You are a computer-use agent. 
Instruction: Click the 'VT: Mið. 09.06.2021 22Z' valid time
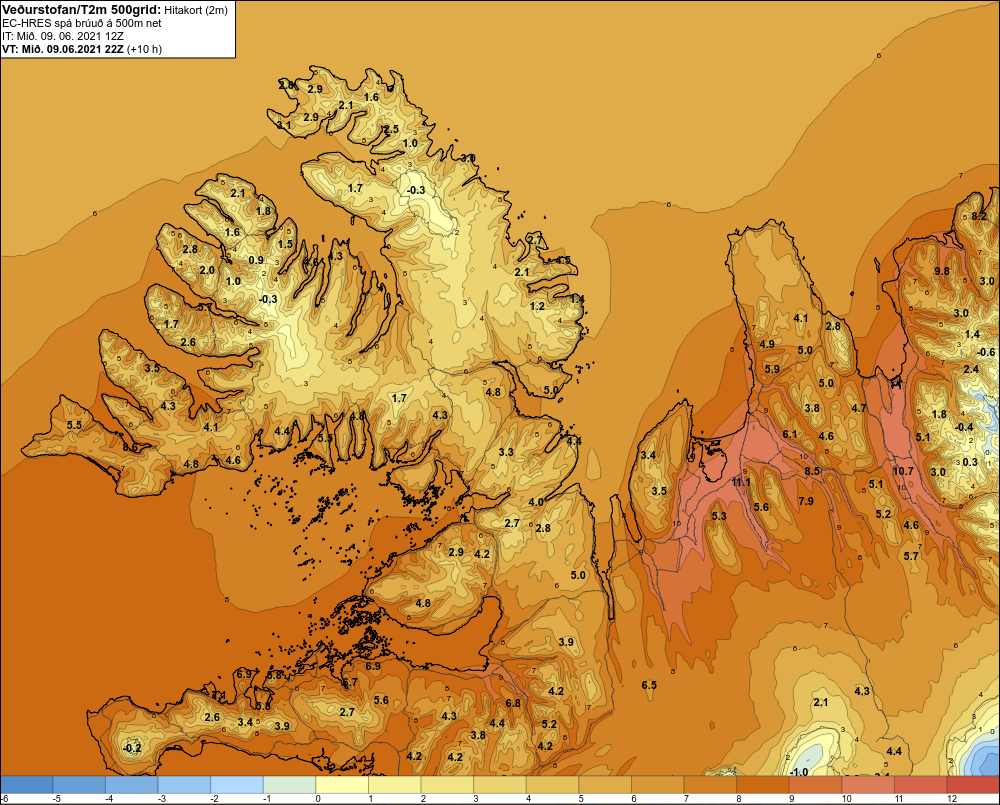pyautogui.click(x=63, y=49)
